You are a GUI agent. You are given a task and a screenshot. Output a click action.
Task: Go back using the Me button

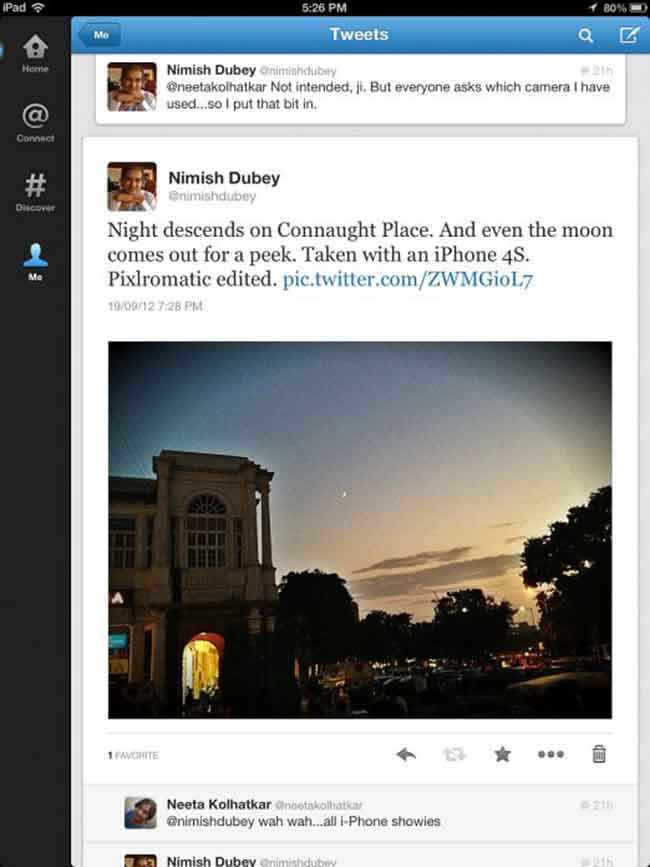tap(99, 35)
